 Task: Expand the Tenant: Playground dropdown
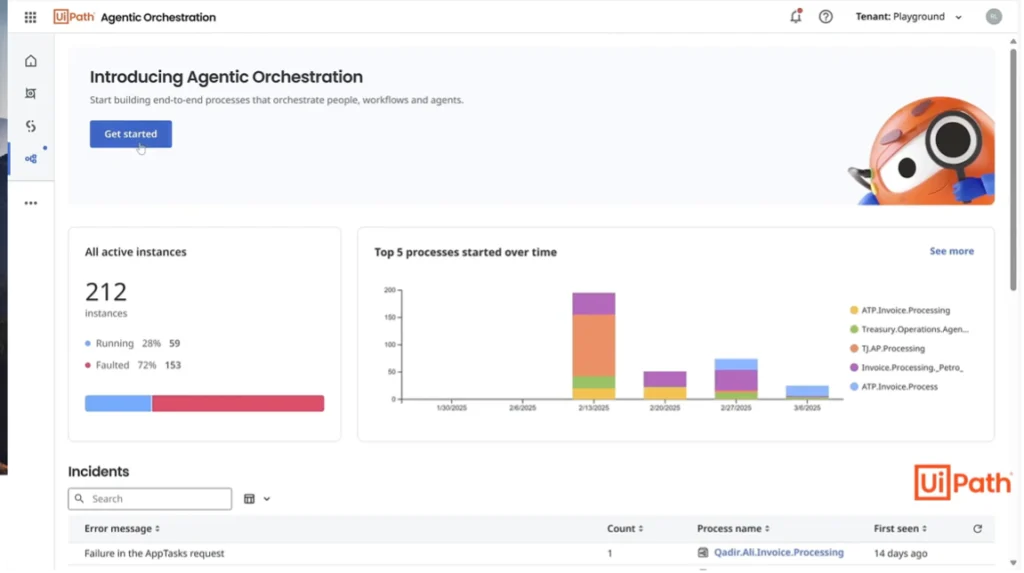point(908,16)
